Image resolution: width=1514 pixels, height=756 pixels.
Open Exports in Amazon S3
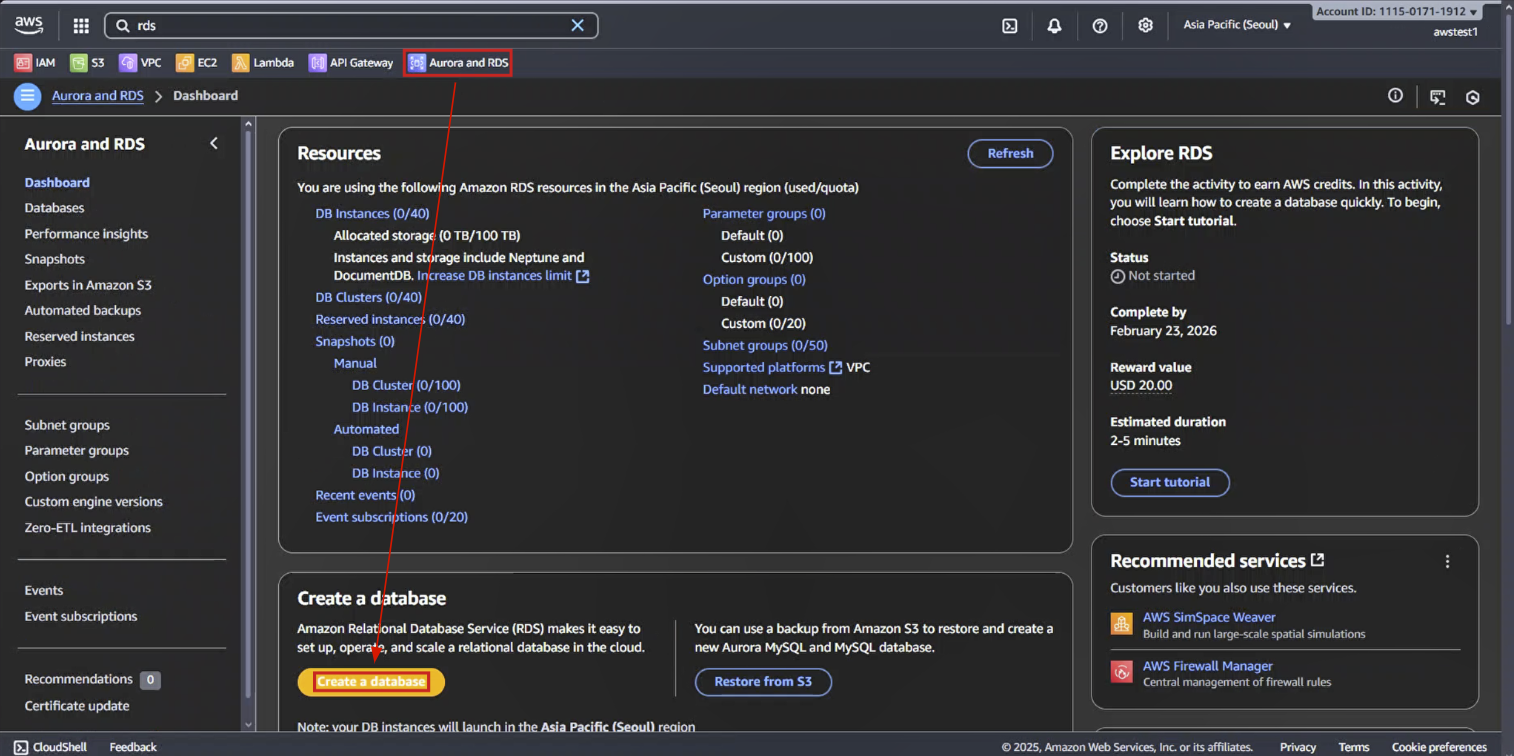tap(88, 285)
